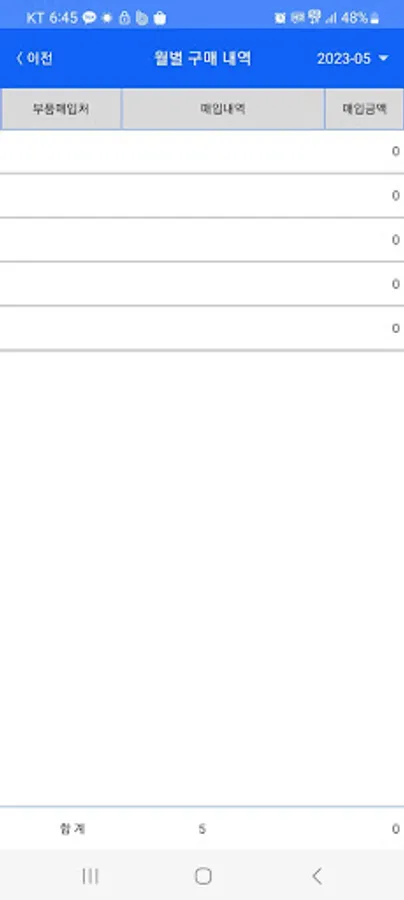Tap the 월별 구매 내역 page title
The height and width of the screenshot is (900, 404).
point(203,59)
